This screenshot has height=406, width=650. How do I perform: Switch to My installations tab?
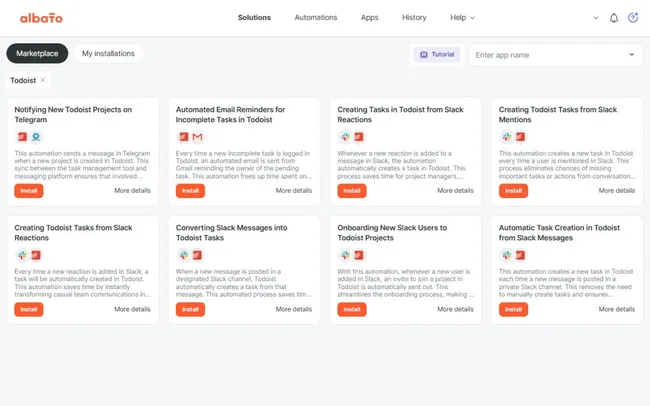[108, 53]
